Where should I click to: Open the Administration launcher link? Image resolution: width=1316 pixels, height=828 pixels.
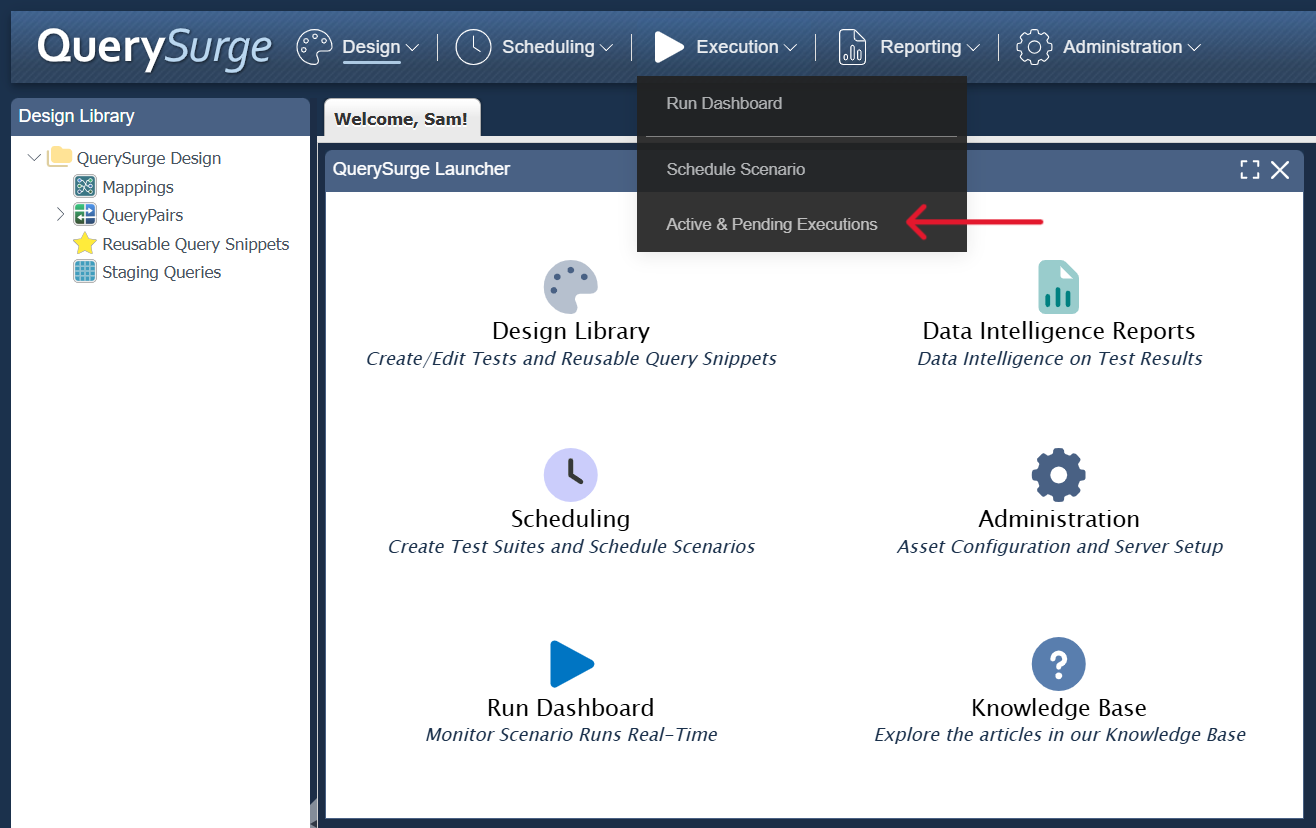tap(1059, 519)
